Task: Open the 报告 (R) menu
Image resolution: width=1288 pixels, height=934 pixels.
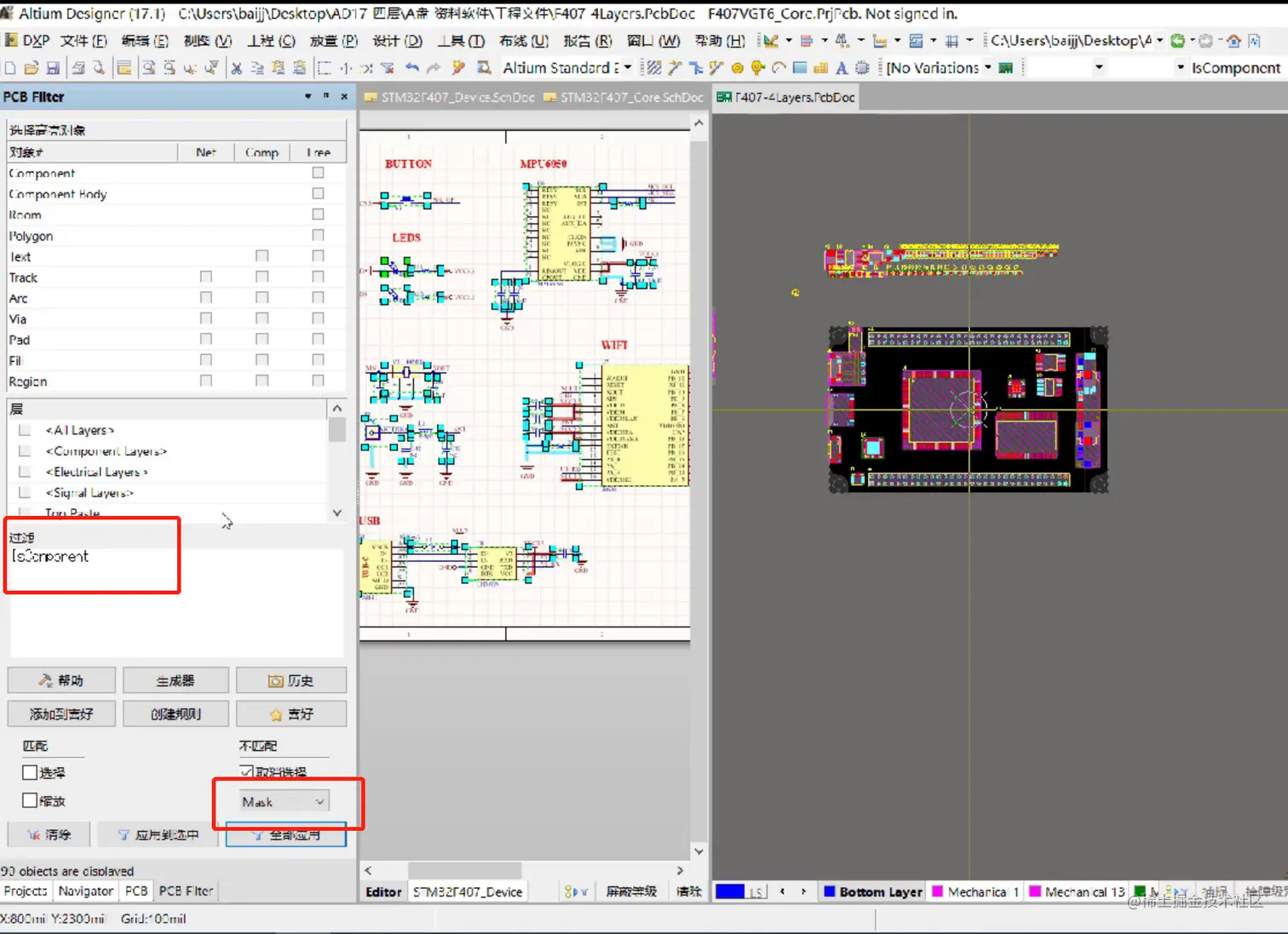Action: click(588, 41)
